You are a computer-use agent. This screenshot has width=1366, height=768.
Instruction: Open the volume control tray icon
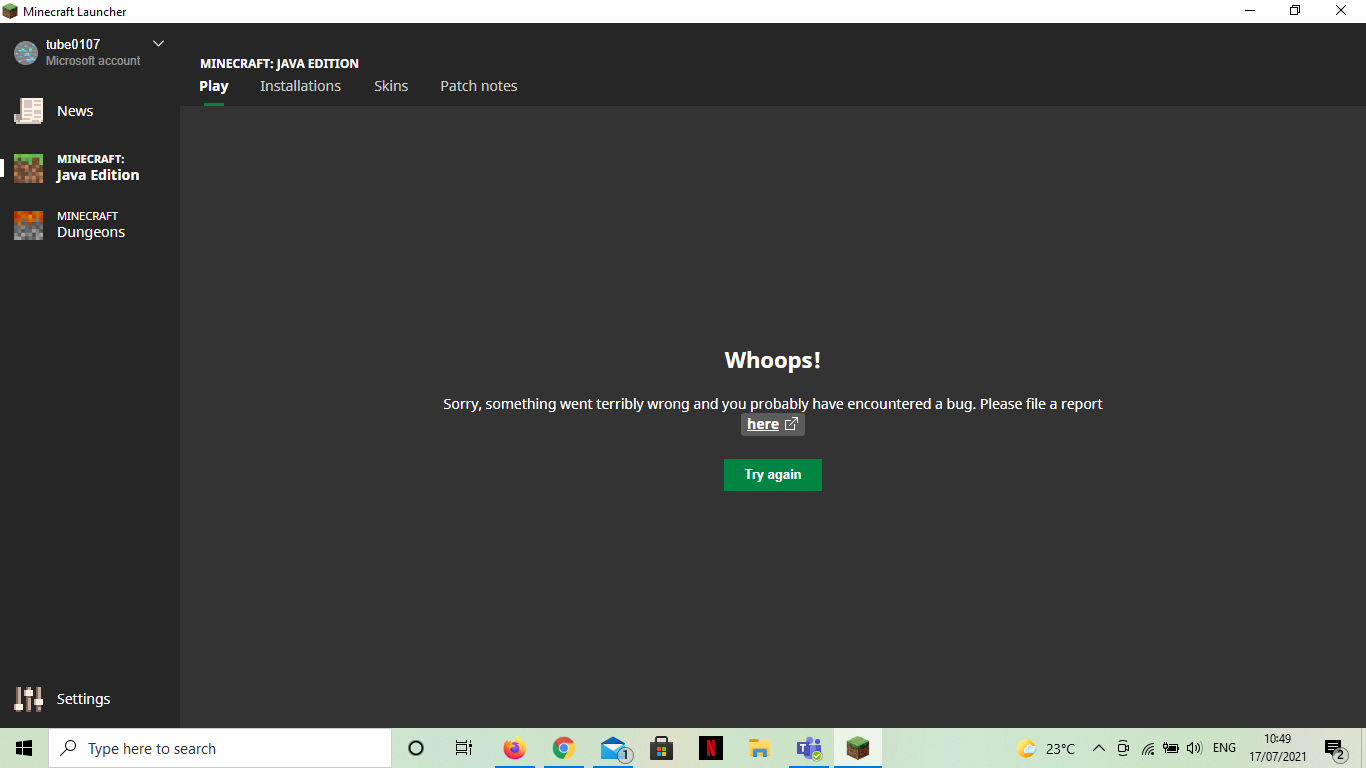tap(1193, 748)
